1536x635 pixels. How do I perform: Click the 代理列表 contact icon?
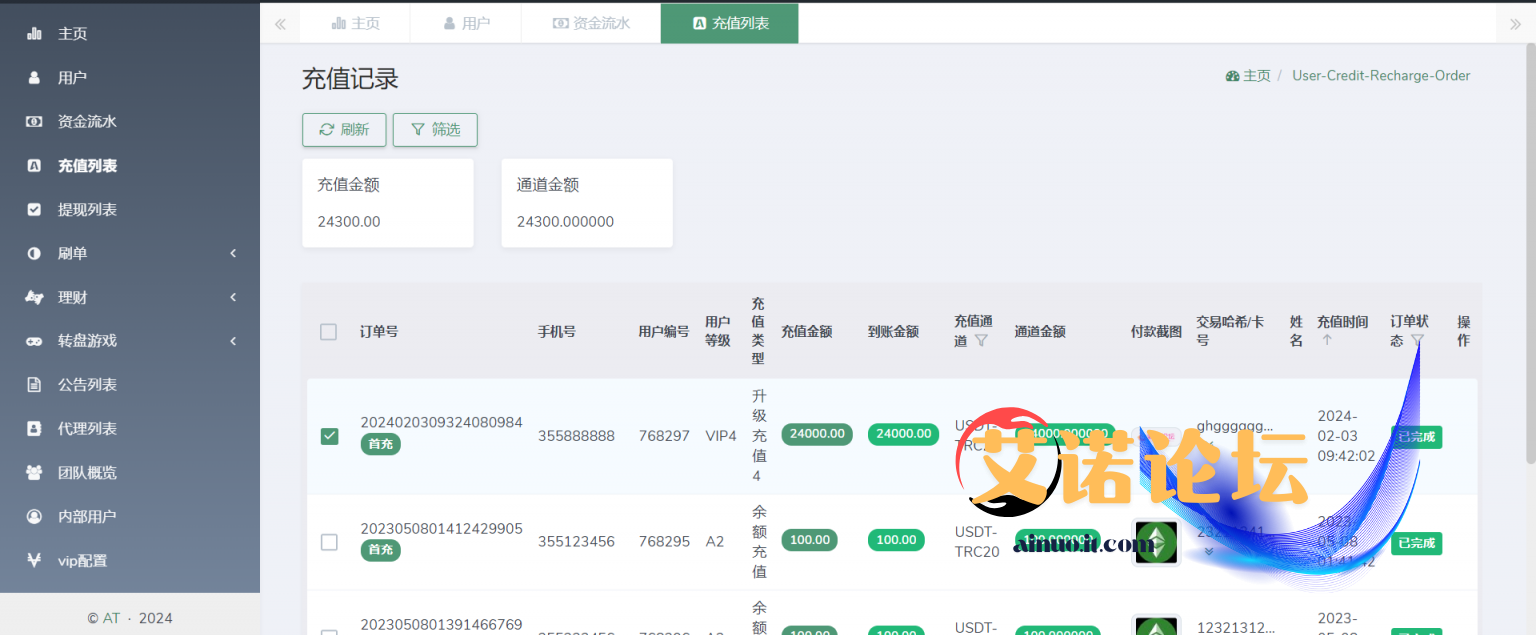point(34,428)
